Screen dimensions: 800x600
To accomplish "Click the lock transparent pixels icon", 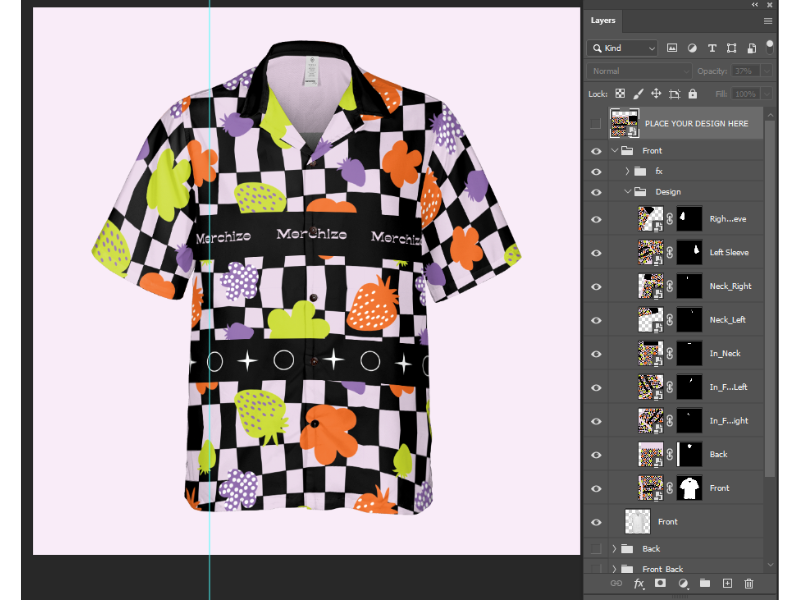I will [x=619, y=94].
